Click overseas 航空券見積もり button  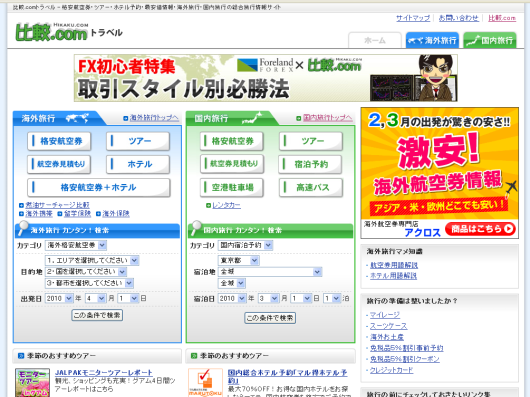tap(59, 164)
